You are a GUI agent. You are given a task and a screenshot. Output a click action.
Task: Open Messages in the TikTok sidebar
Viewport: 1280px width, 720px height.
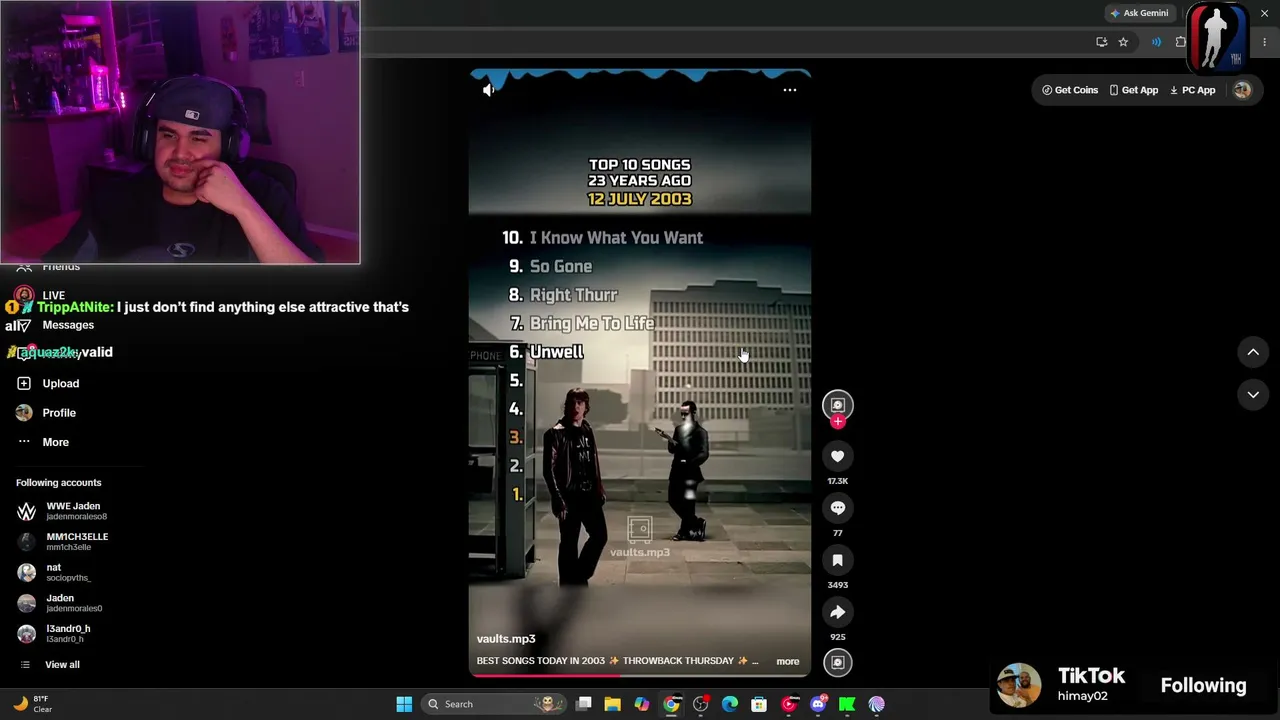[x=68, y=325]
